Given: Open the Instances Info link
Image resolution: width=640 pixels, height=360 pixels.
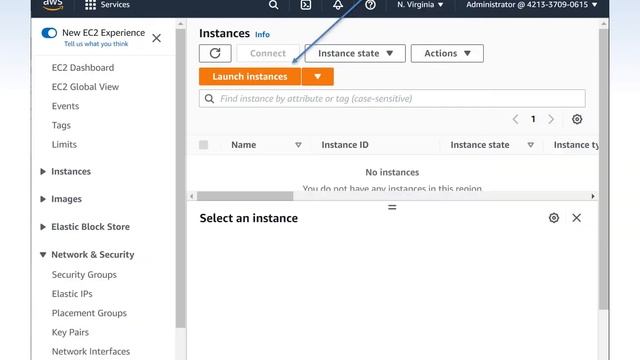Looking at the screenshot, I should coord(262,35).
